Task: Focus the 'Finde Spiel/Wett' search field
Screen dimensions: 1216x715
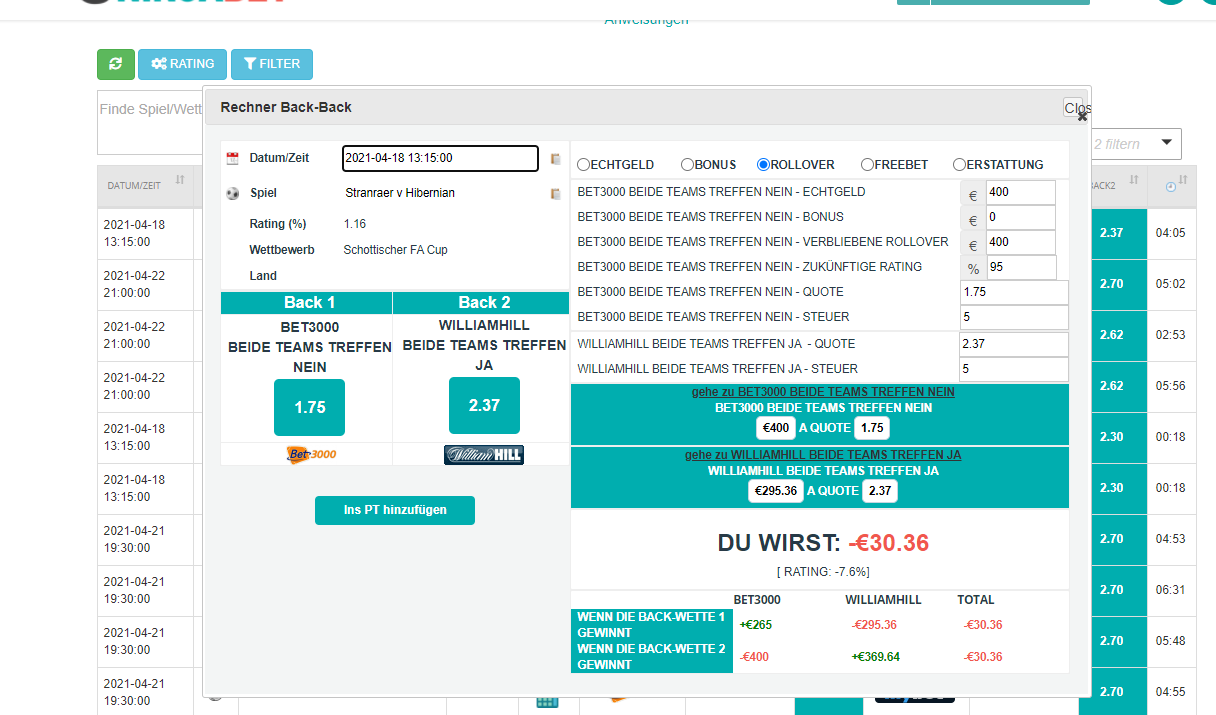Action: coord(150,124)
